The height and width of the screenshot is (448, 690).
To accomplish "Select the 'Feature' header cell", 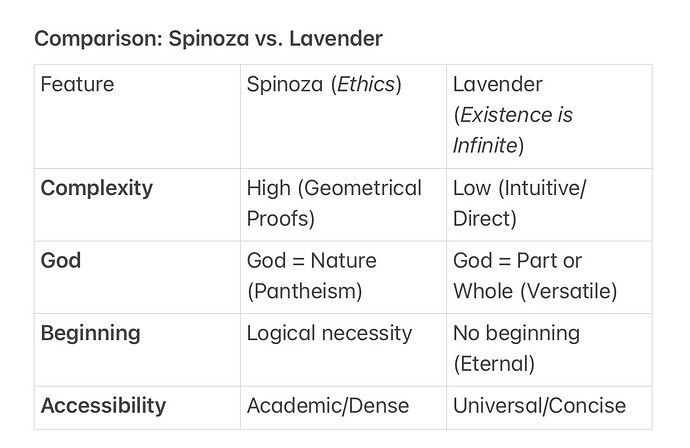I will pyautogui.click(x=77, y=85).
